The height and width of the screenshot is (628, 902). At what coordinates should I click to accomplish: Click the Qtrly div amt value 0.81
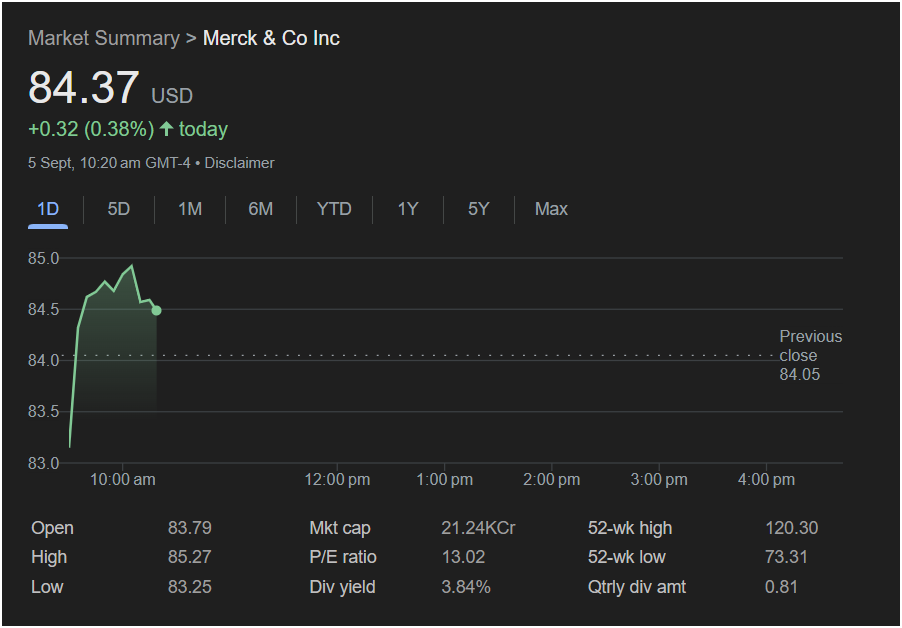(x=781, y=587)
